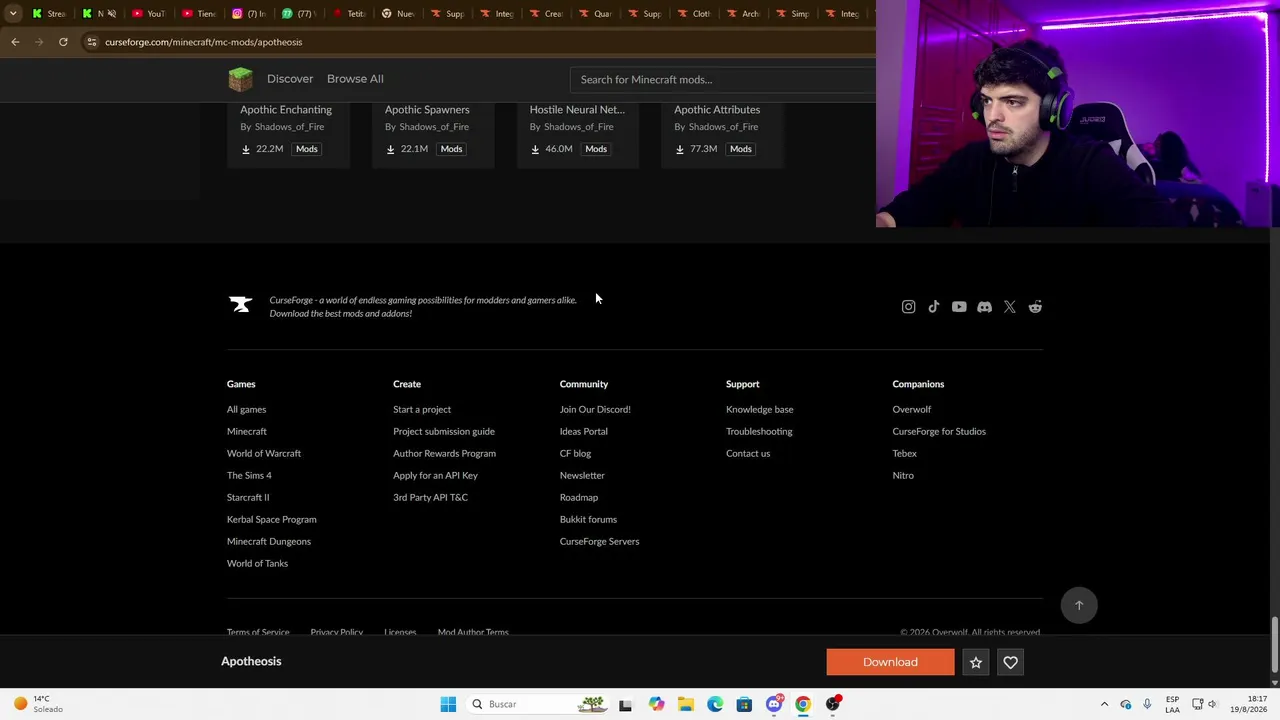Viewport: 1280px width, 720px height.
Task: Open Kerbal Space Program link
Action: point(272,520)
